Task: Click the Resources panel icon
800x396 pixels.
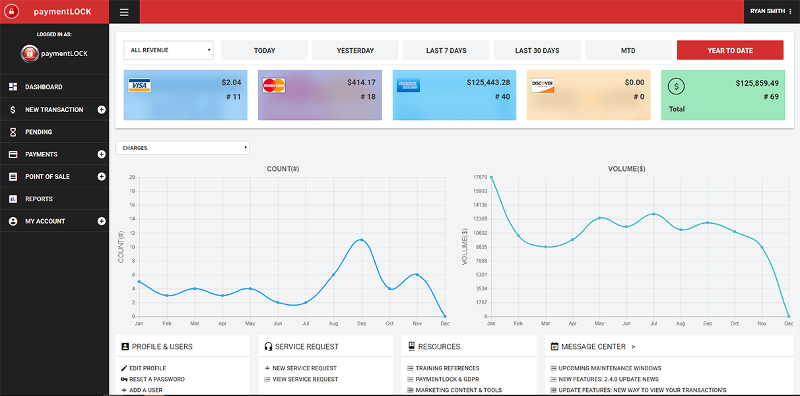Action: 411,346
